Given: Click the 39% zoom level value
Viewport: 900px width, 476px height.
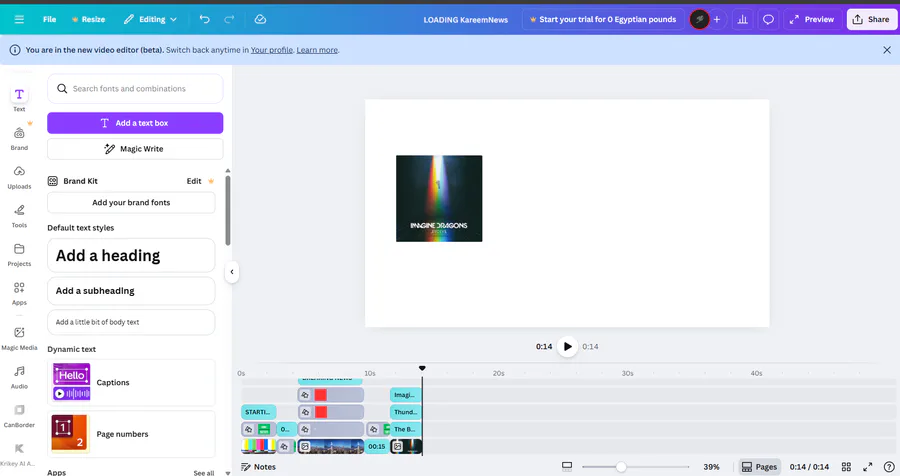Looking at the screenshot, I should [x=711, y=467].
